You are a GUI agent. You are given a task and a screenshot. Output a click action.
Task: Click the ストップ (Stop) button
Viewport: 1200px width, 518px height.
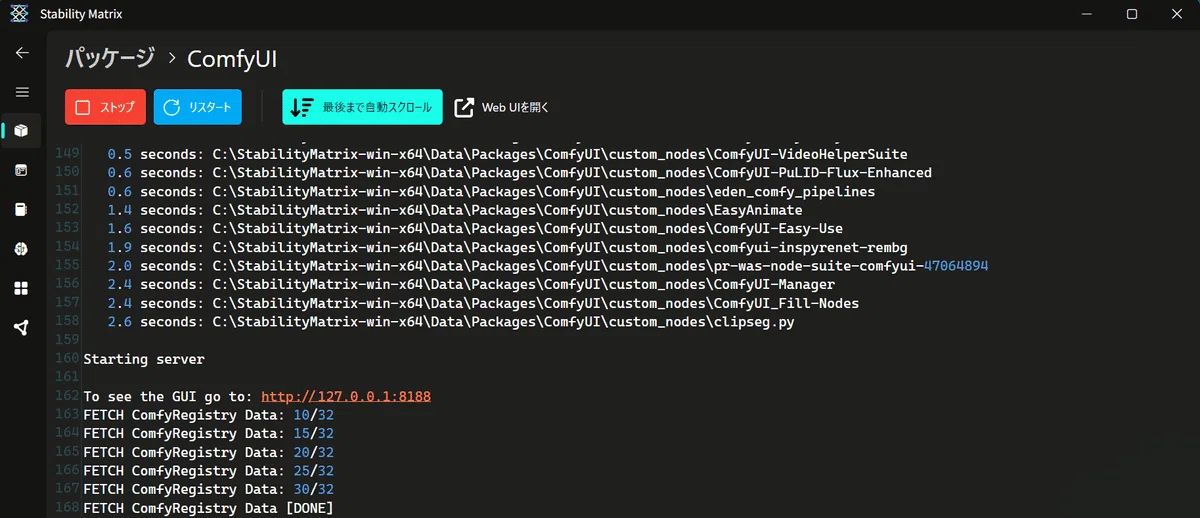click(x=105, y=107)
